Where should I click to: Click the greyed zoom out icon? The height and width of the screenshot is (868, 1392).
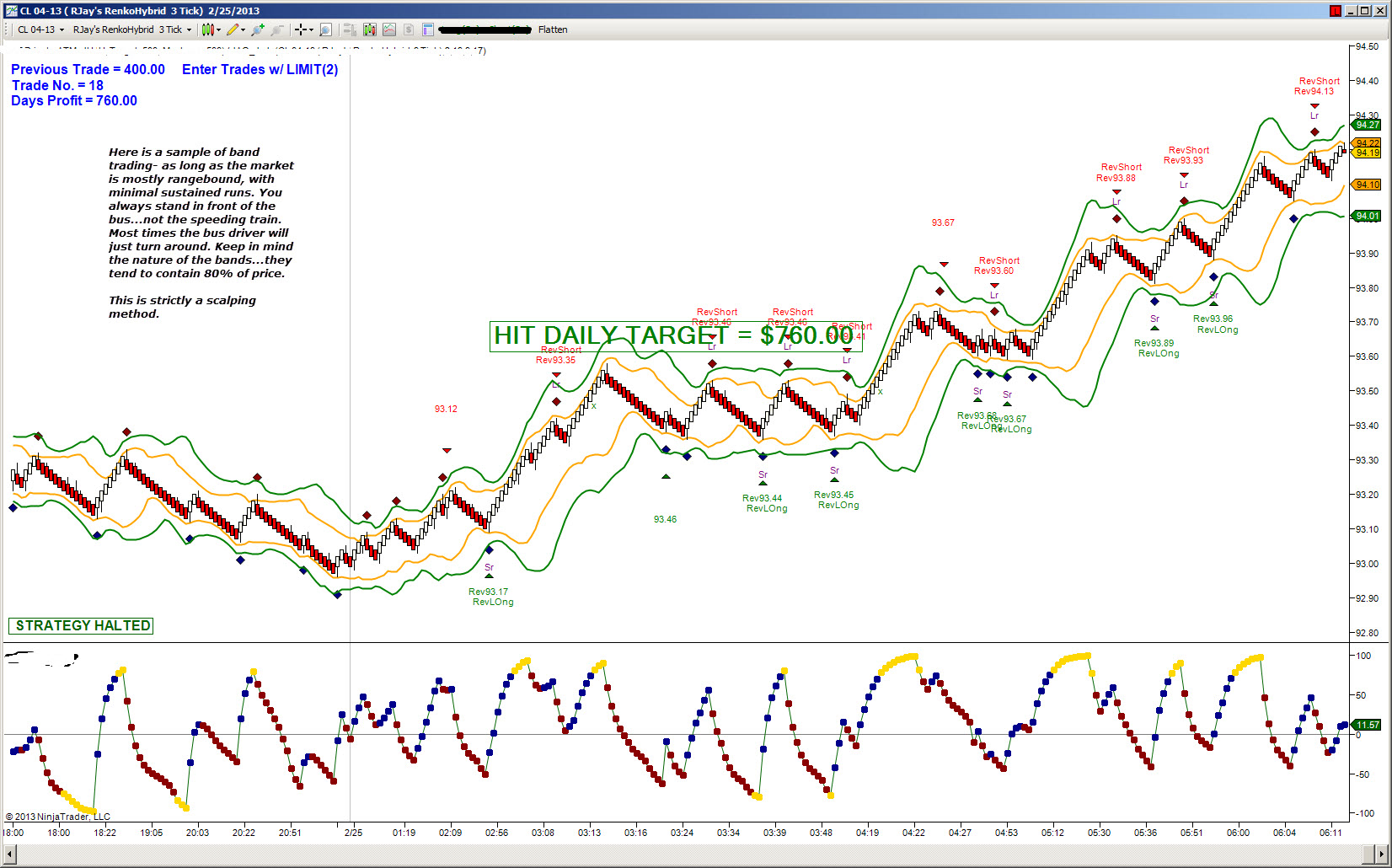(276, 29)
